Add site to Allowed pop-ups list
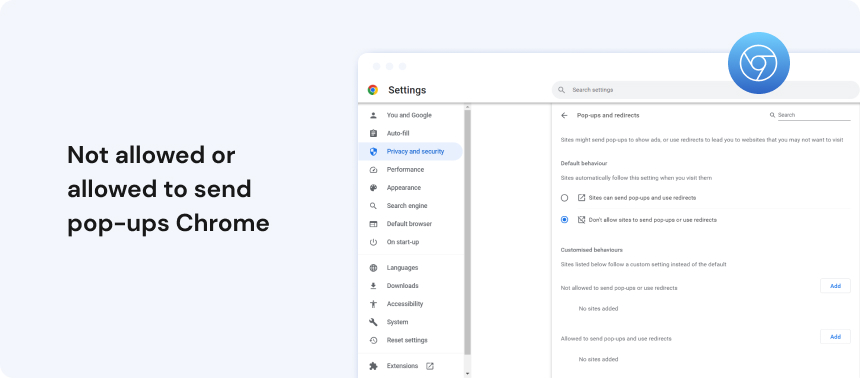The width and height of the screenshot is (860, 378). tap(835, 337)
